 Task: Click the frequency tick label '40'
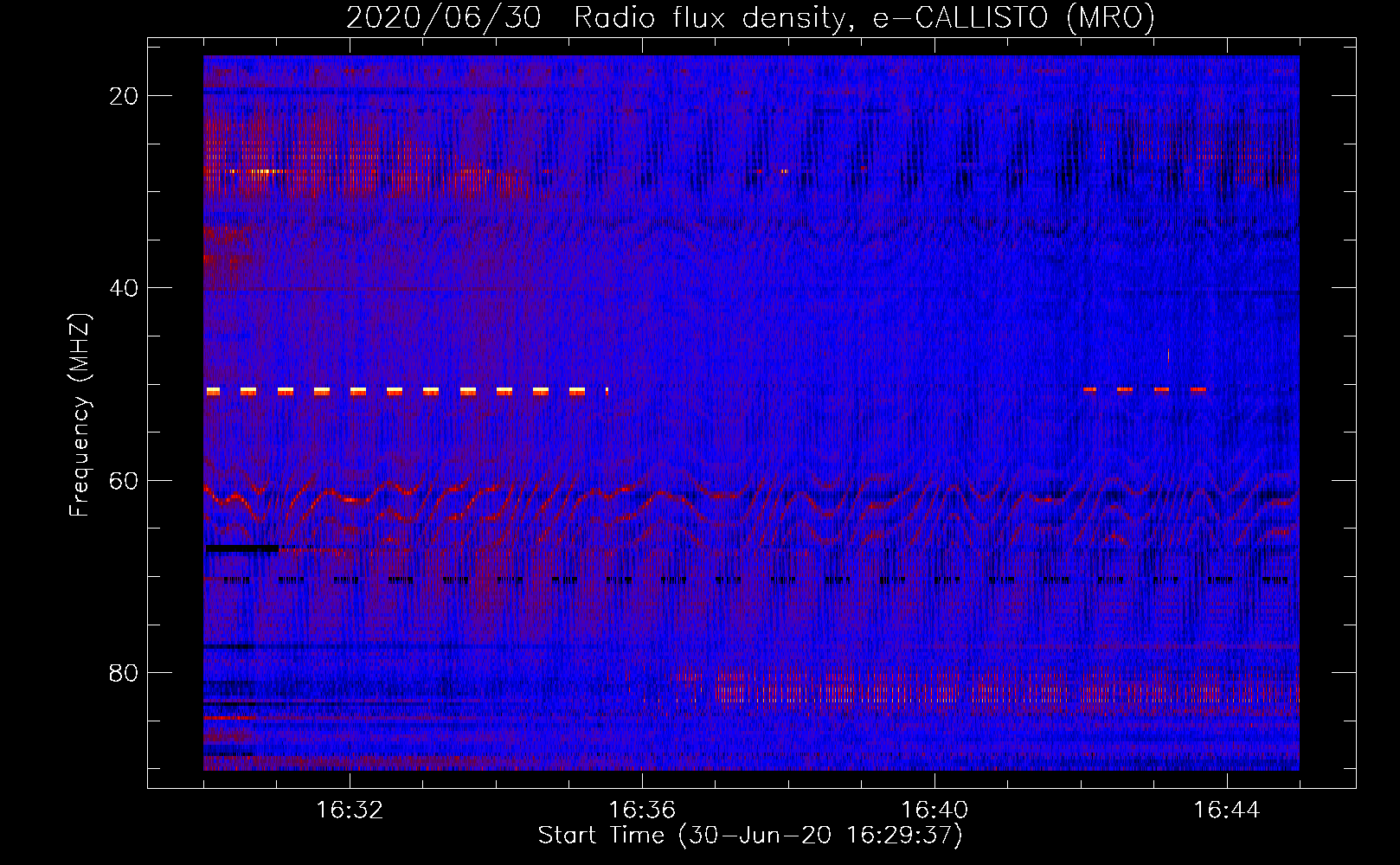125,288
